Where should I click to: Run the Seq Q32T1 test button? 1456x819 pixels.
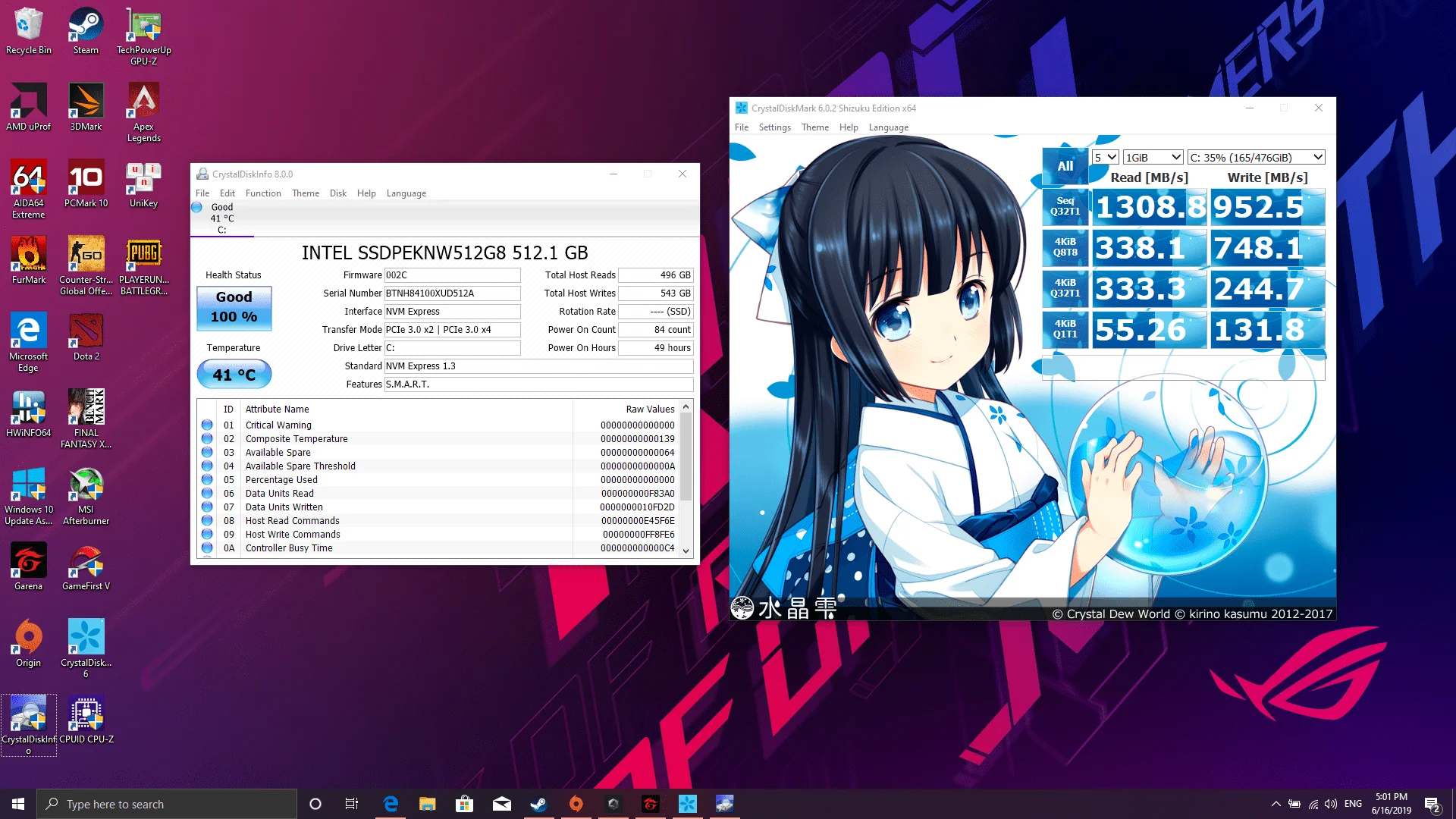[x=1065, y=206]
